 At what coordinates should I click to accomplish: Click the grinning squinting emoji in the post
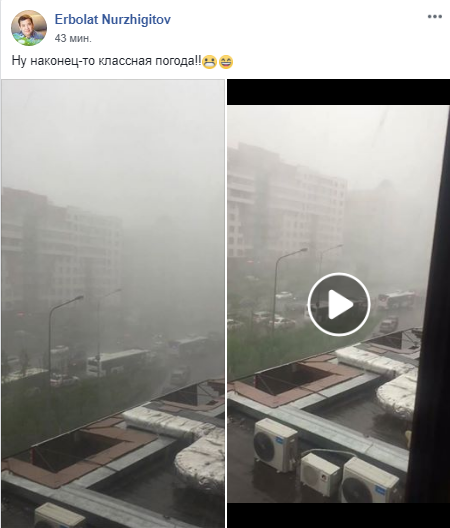click(x=226, y=62)
